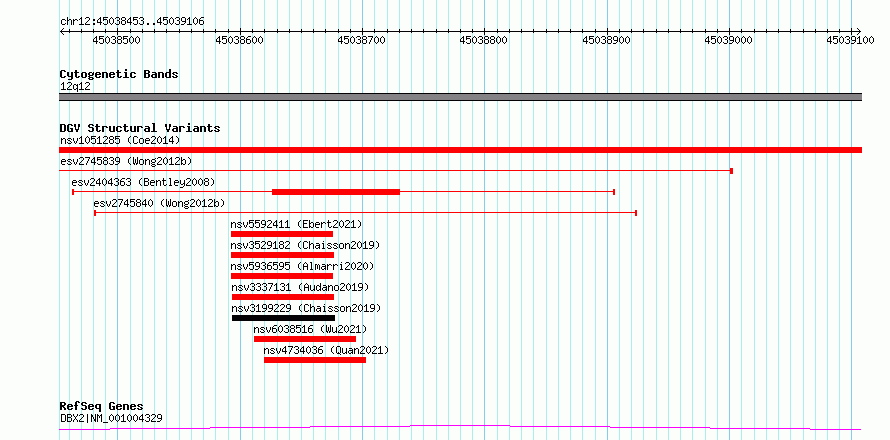
Task: Click the 45038500 ruler tick label
Action: point(117,40)
